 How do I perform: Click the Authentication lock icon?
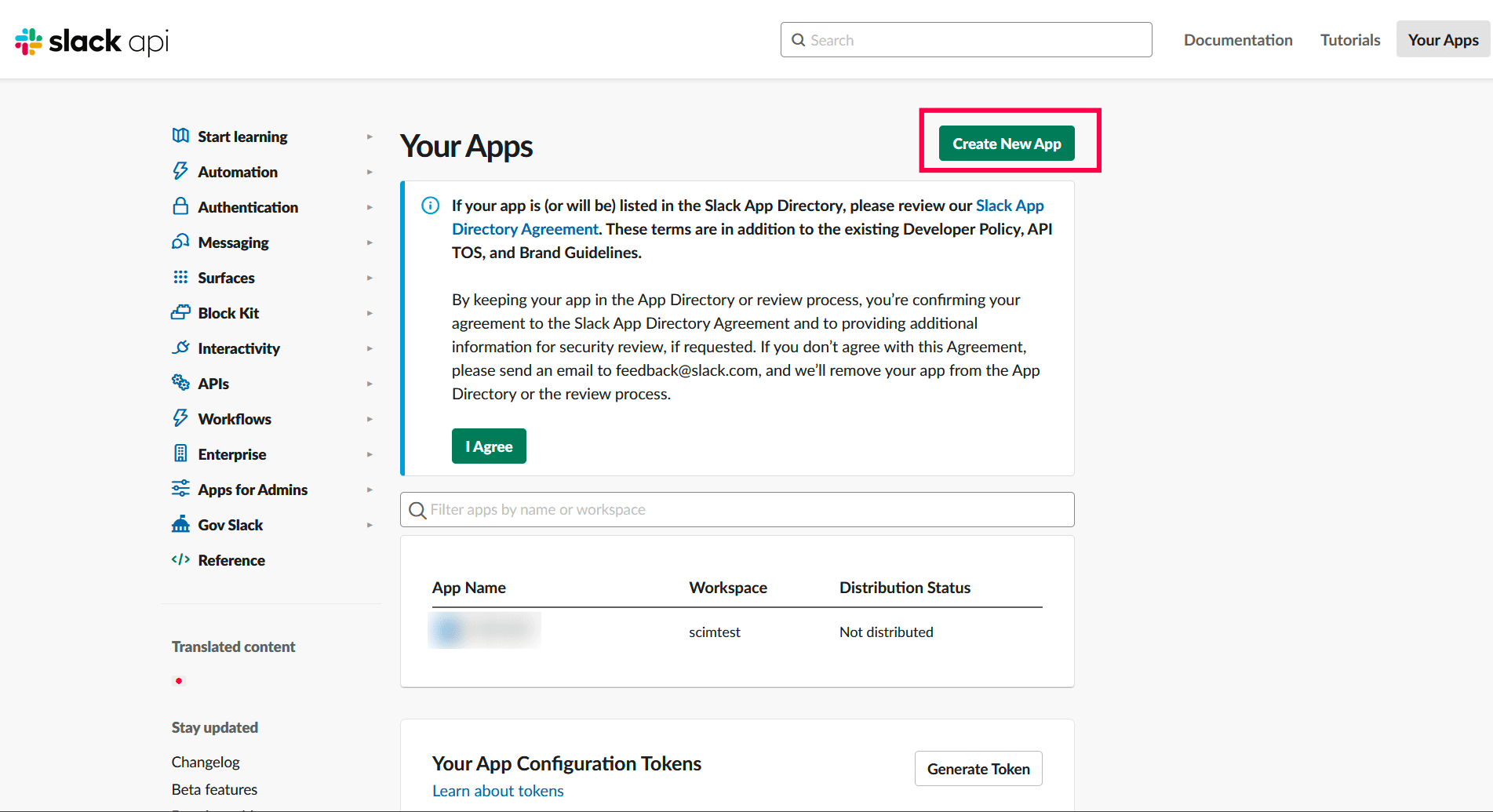180,206
